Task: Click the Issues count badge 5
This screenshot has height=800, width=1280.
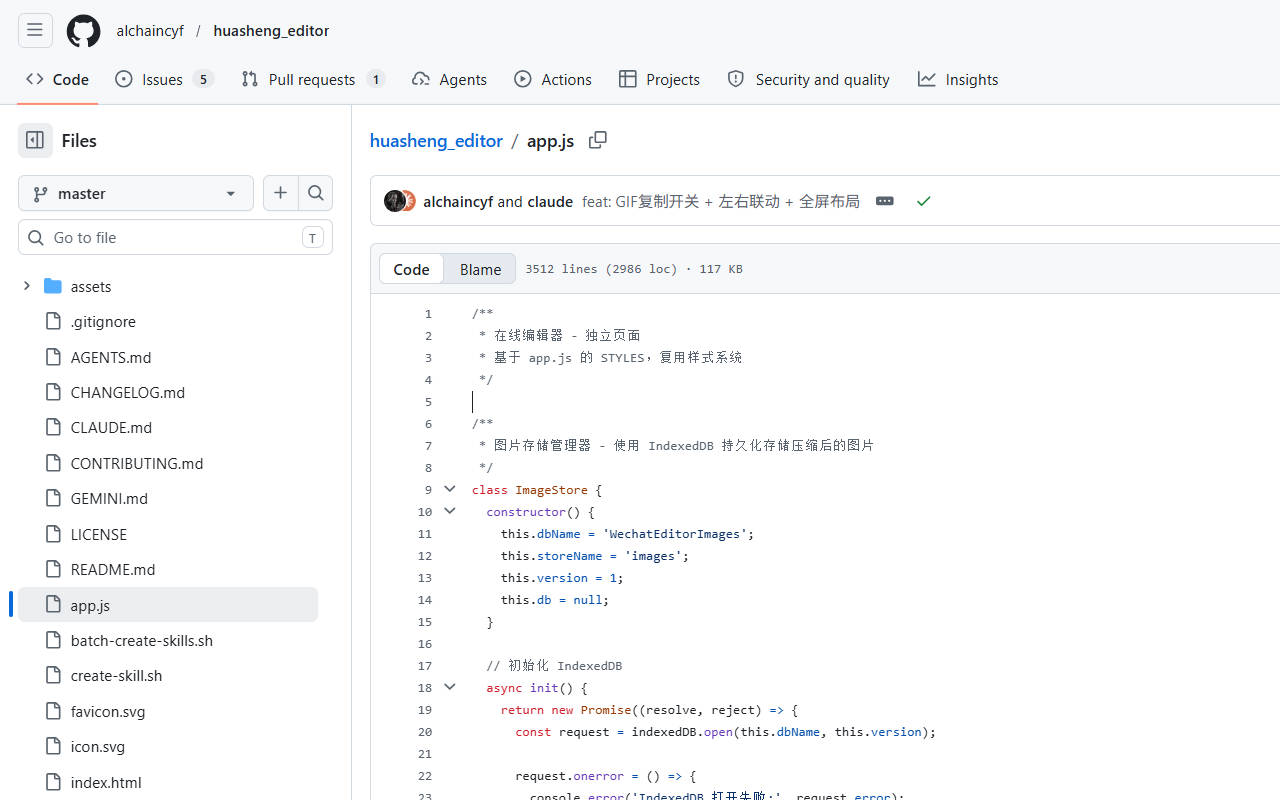Action: point(203,79)
